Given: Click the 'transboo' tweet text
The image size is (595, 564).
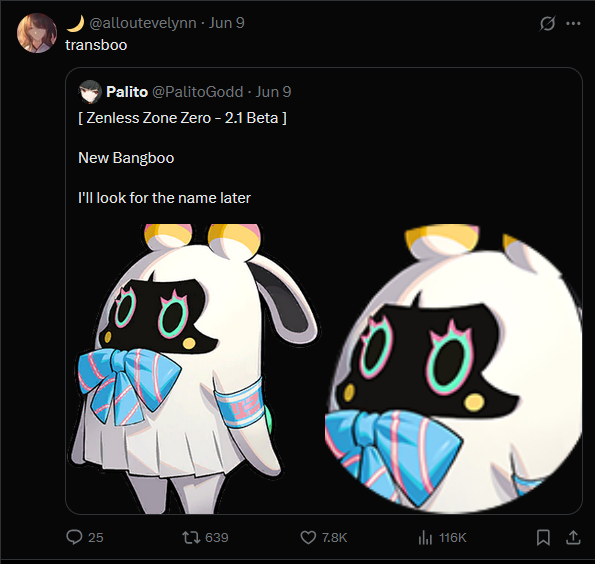Looking at the screenshot, I should point(96,45).
